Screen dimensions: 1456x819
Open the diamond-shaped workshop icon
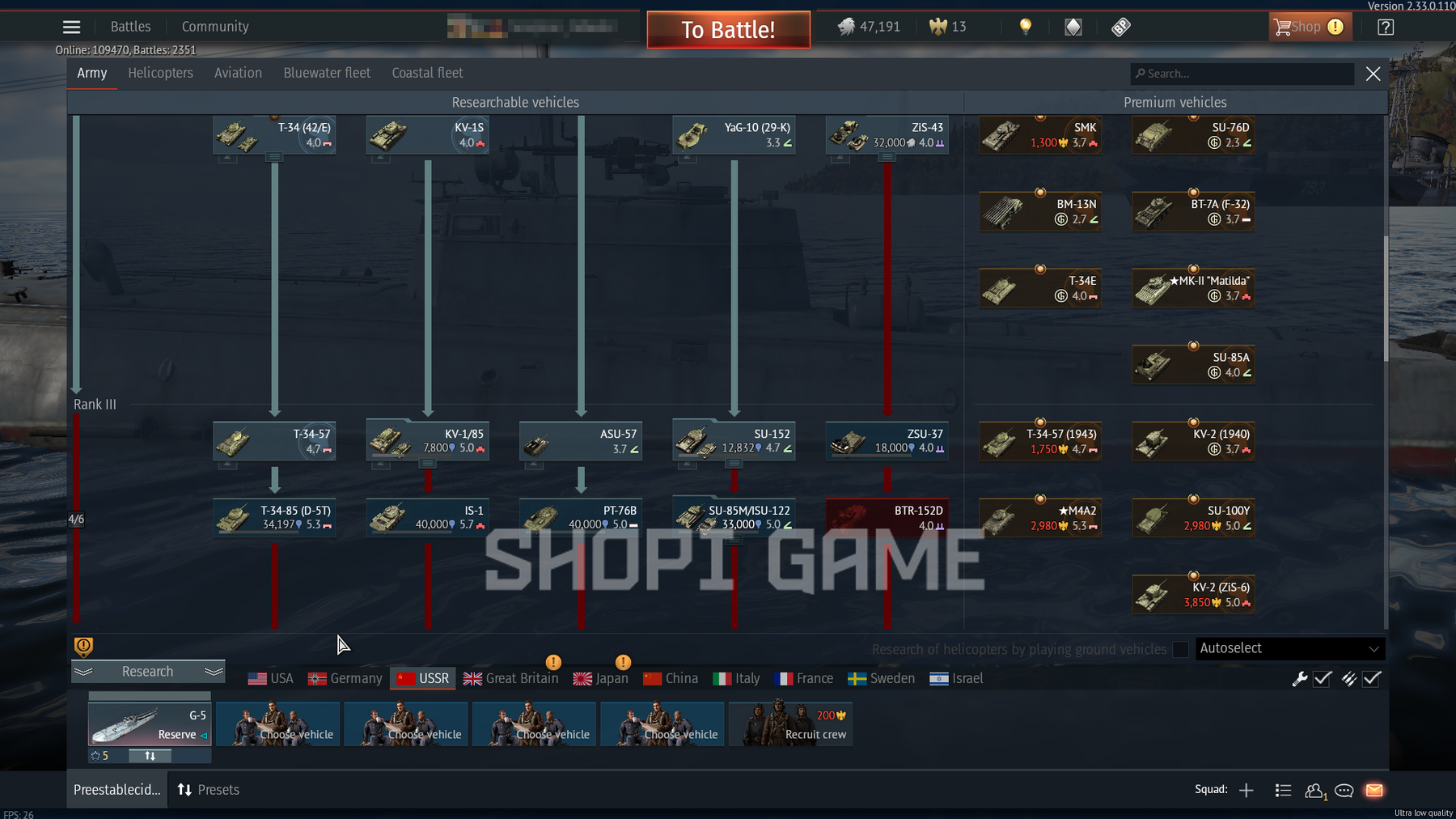coord(1073,27)
